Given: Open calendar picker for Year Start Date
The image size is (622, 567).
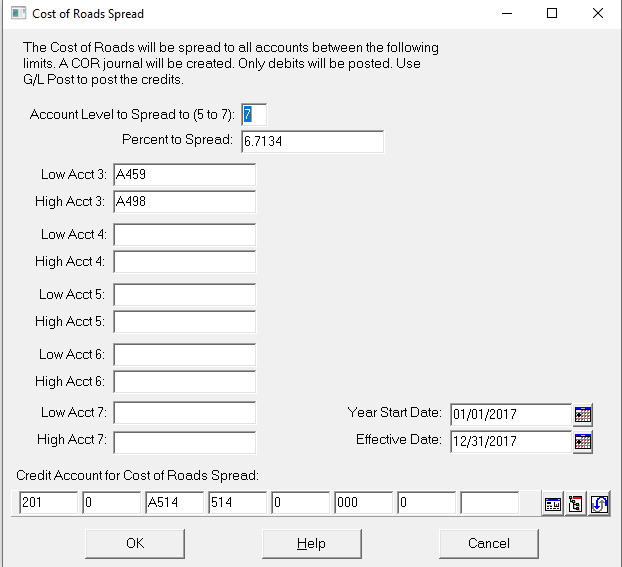Looking at the screenshot, I should (x=583, y=415).
